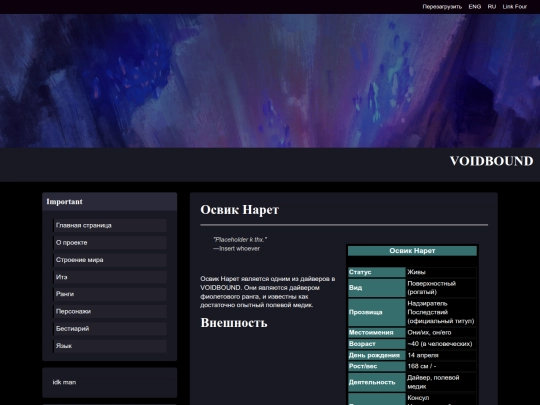Screen dimensions: 540x405
Task: Click the Освик Нарет page heading
Action: 240,210
